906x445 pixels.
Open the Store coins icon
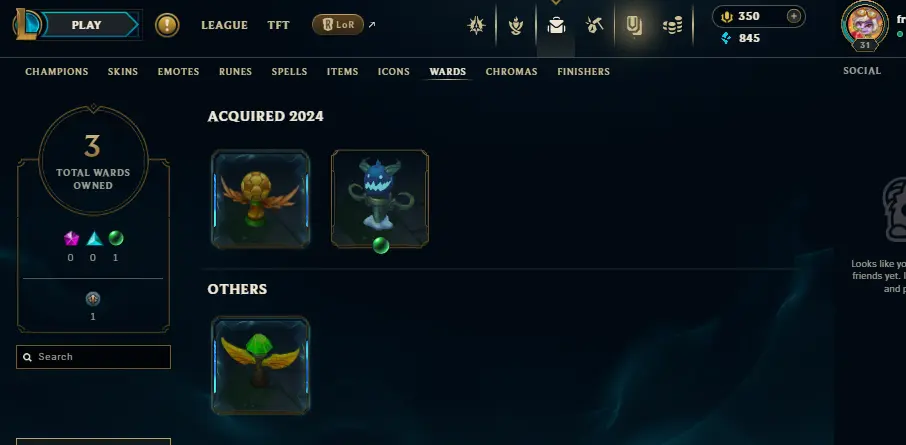(x=672, y=25)
